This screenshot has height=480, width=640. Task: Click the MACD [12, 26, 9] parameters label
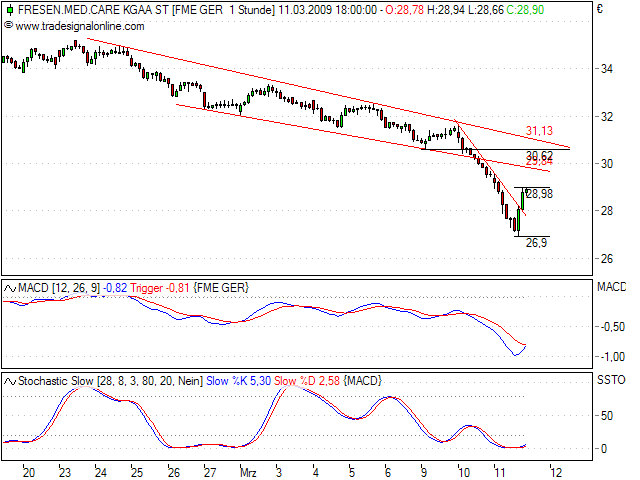pyautogui.click(x=57, y=289)
